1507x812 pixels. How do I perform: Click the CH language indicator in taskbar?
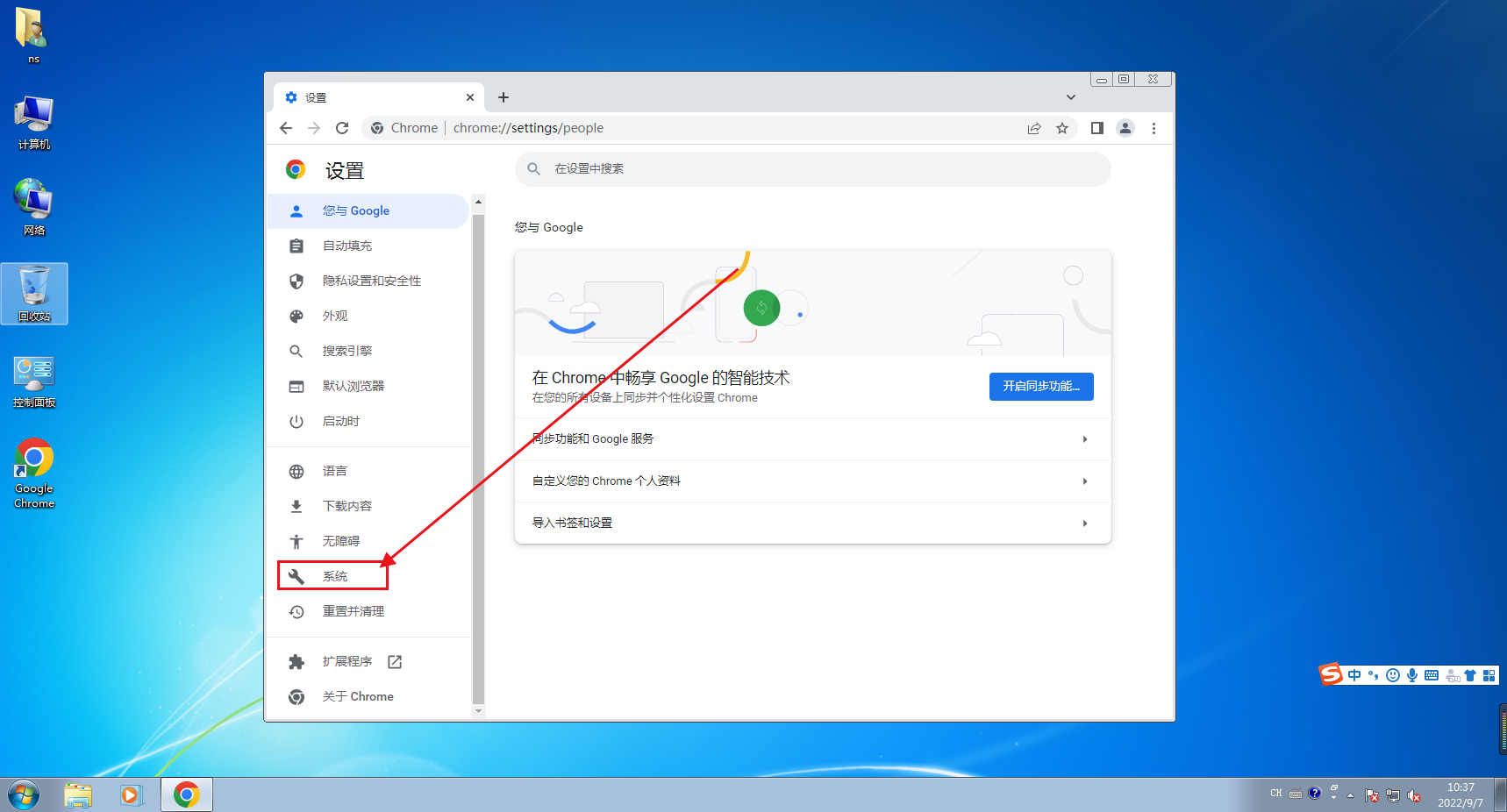point(1276,793)
